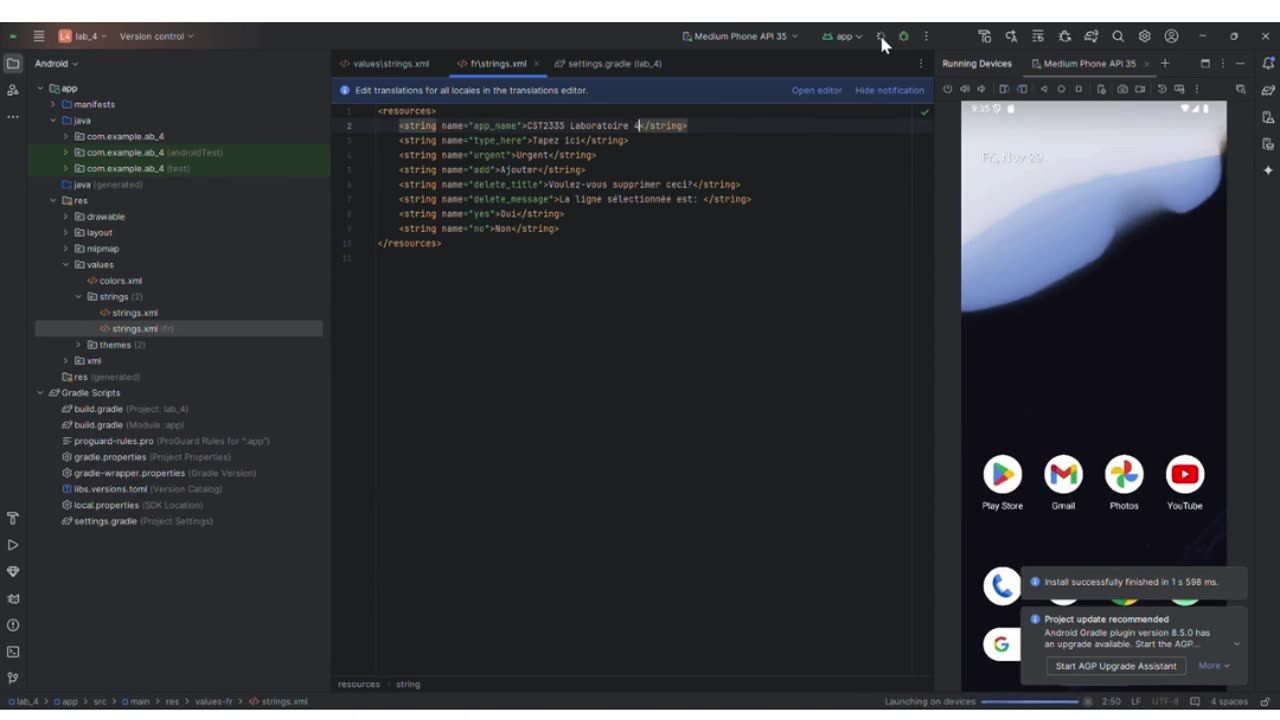Image resolution: width=1280 pixels, height=720 pixels.
Task: Open Terminal tool window
Action: 13,652
